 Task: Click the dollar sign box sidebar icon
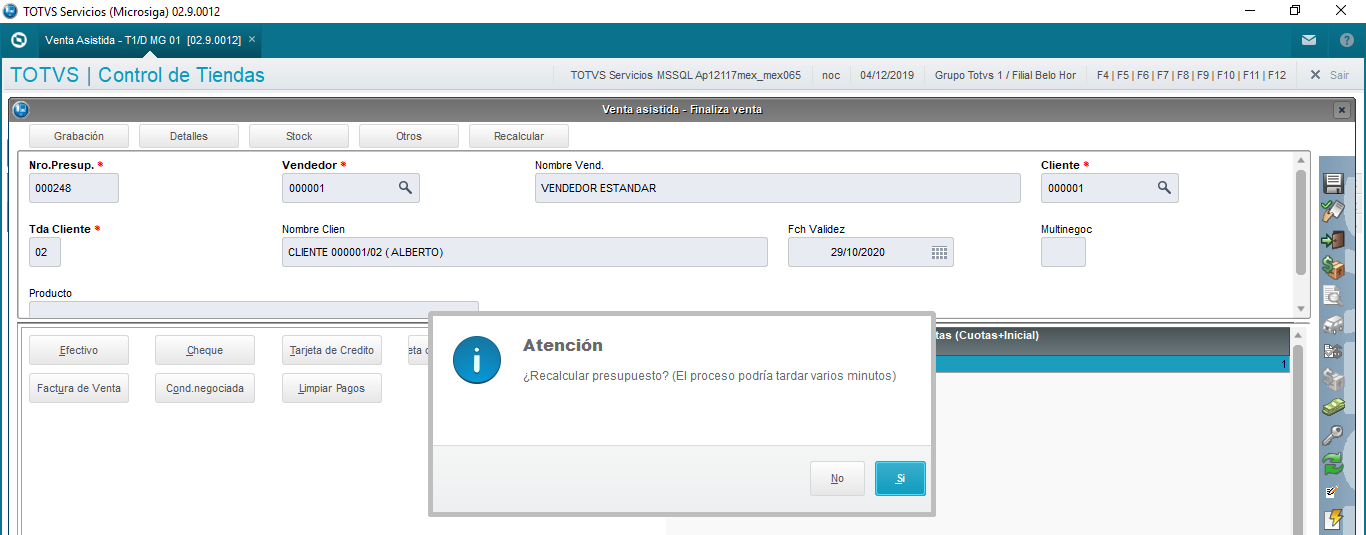coord(1333,267)
